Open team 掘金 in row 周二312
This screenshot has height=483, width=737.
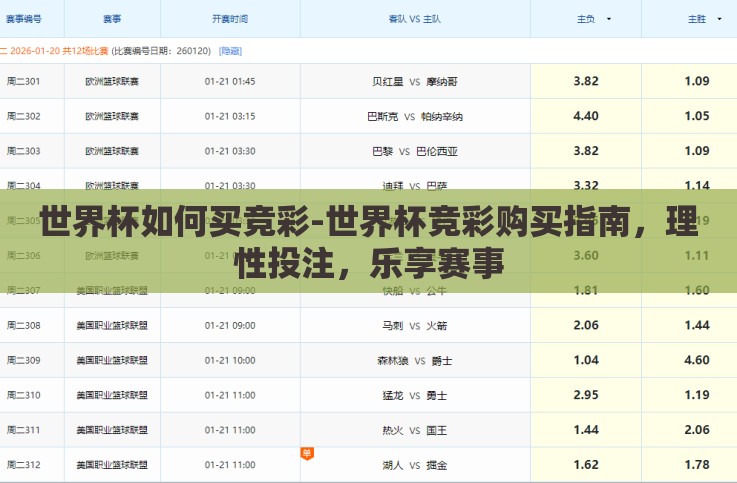pos(437,465)
